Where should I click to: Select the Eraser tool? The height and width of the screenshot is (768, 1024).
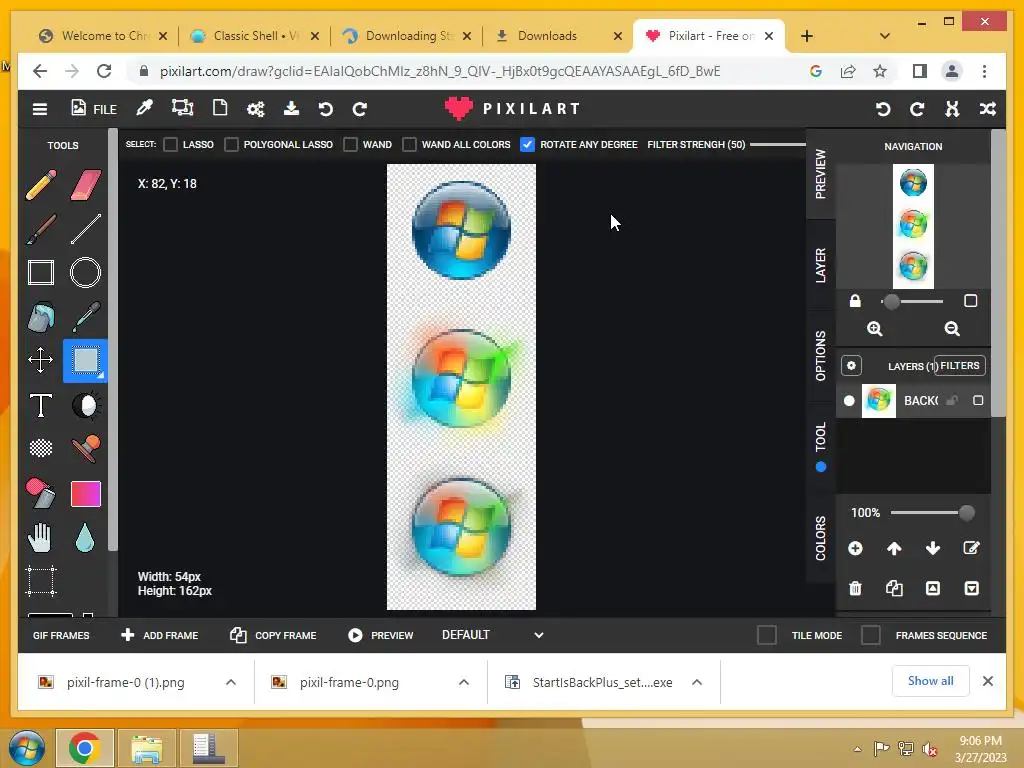pyautogui.click(x=86, y=185)
